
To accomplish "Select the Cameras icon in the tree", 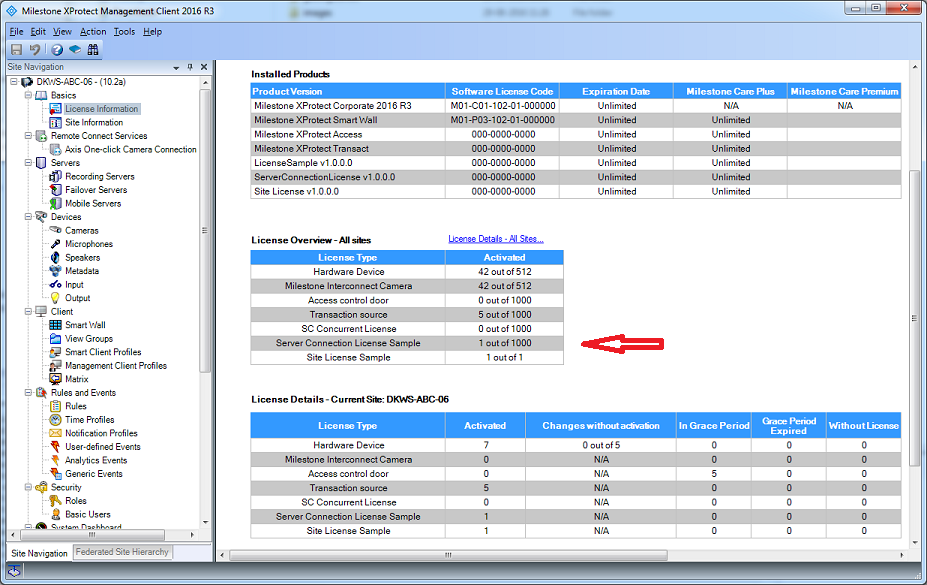I will (x=56, y=231).
